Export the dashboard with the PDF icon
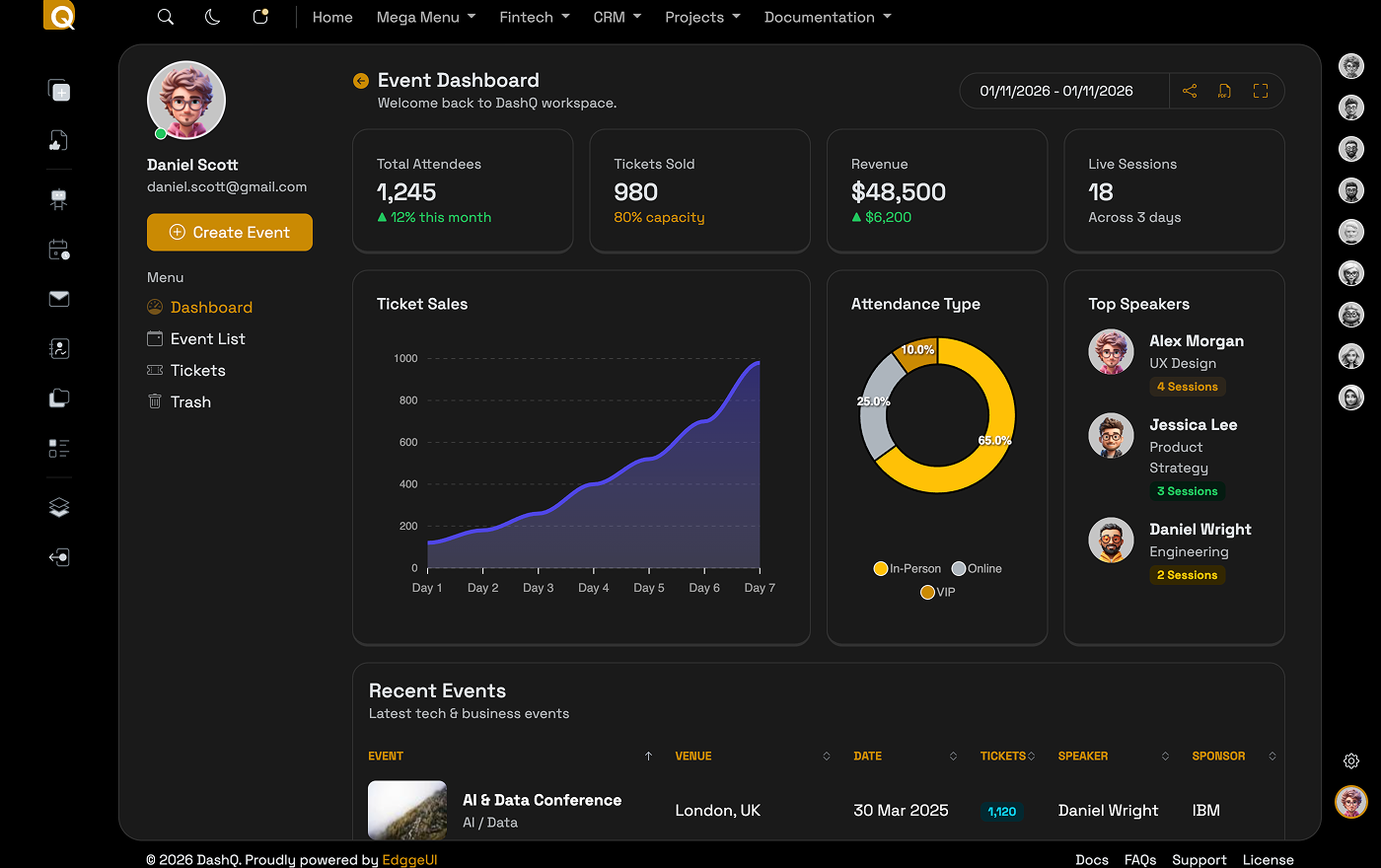The width and height of the screenshot is (1381, 868). tap(1224, 90)
